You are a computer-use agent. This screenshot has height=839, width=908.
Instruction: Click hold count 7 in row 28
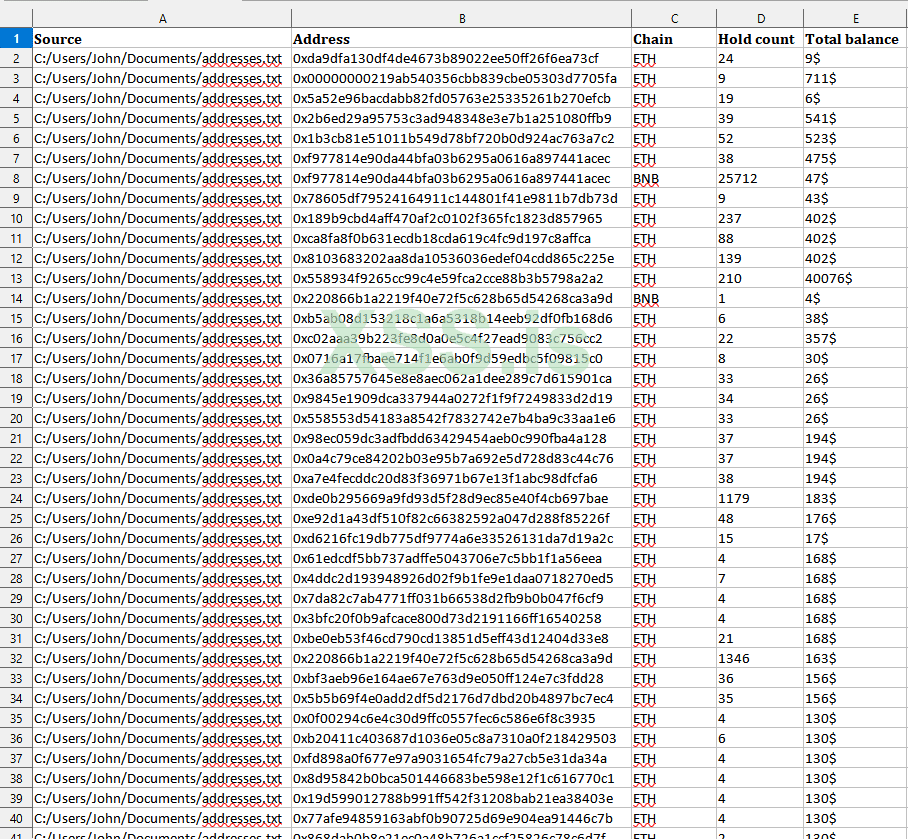click(760, 578)
